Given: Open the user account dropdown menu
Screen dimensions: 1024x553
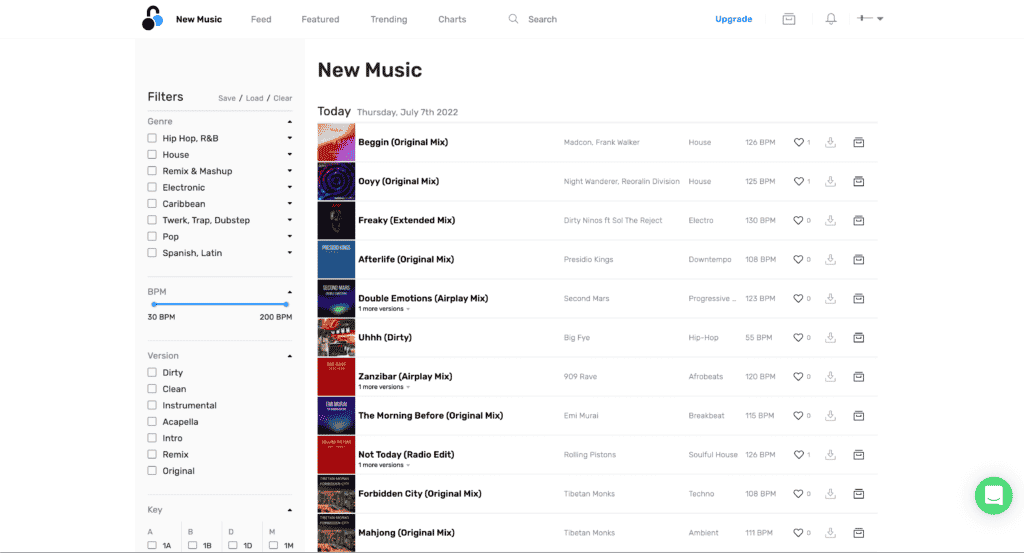Looking at the screenshot, I should [x=869, y=19].
